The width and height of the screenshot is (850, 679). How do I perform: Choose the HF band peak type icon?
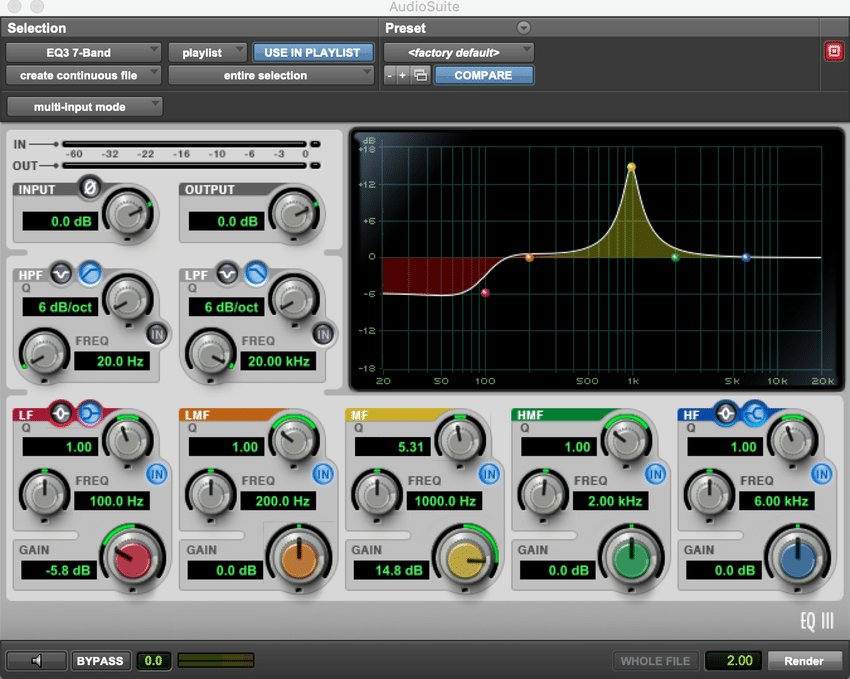click(726, 413)
